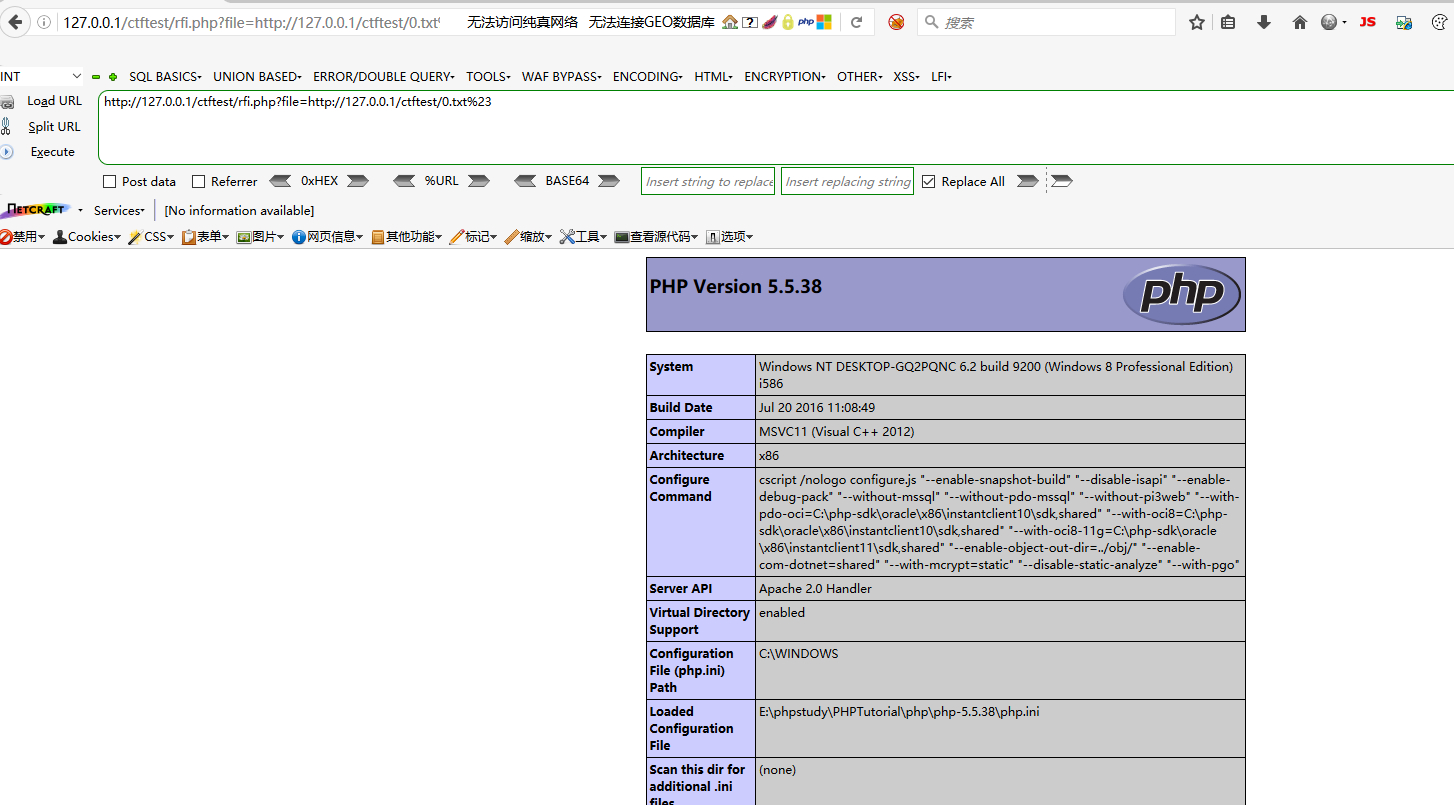The width and height of the screenshot is (1454, 805).
Task: Uncheck the Replace All checkbox
Action: [929, 182]
